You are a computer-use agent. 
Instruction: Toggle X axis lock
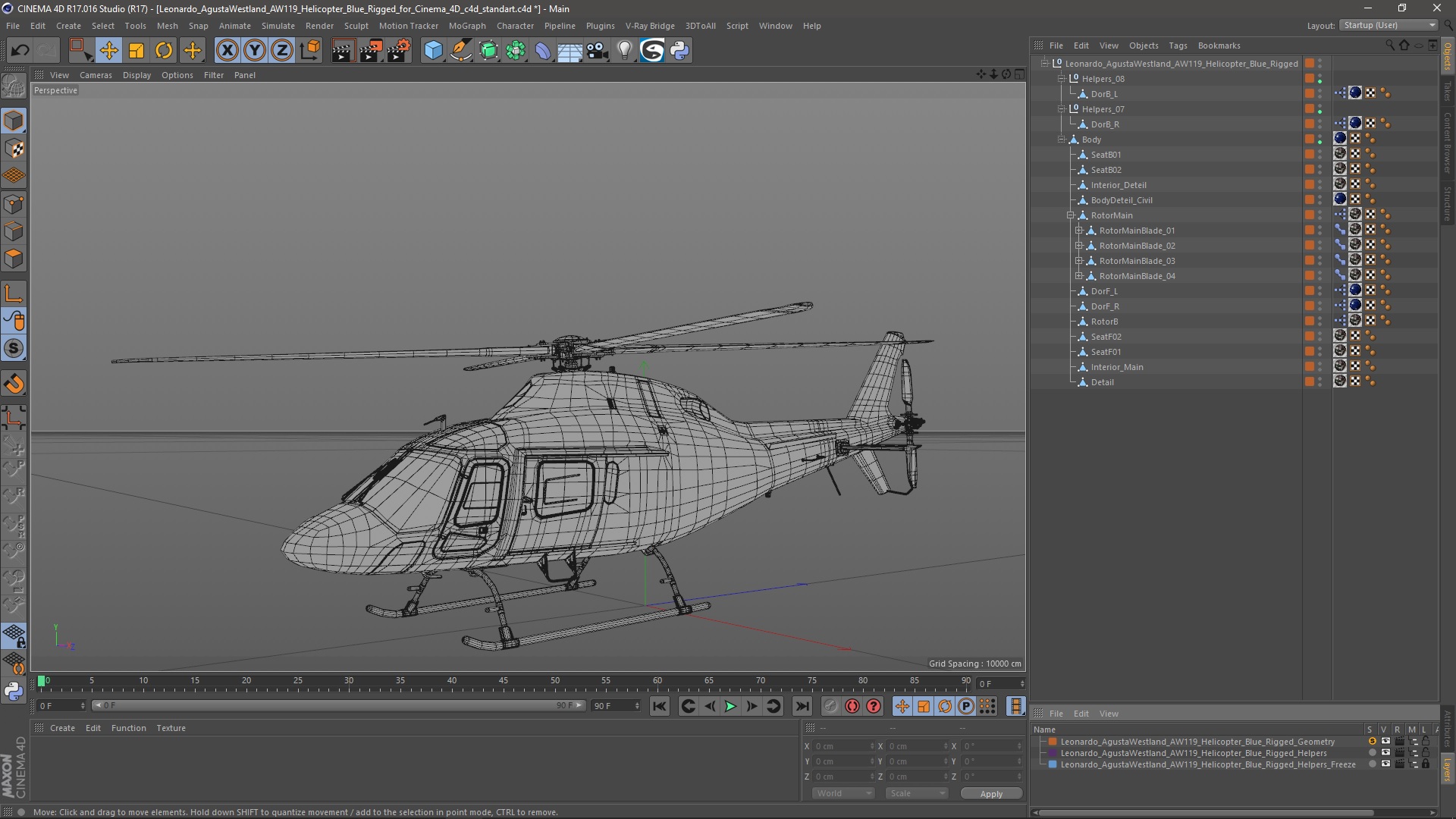pos(227,51)
